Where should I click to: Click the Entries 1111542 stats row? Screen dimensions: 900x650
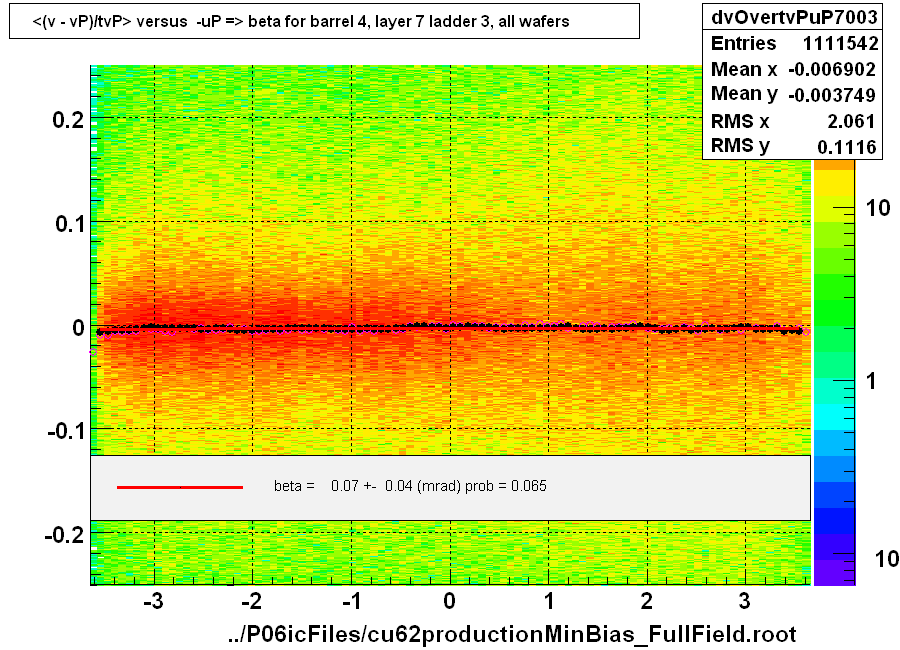pos(794,43)
